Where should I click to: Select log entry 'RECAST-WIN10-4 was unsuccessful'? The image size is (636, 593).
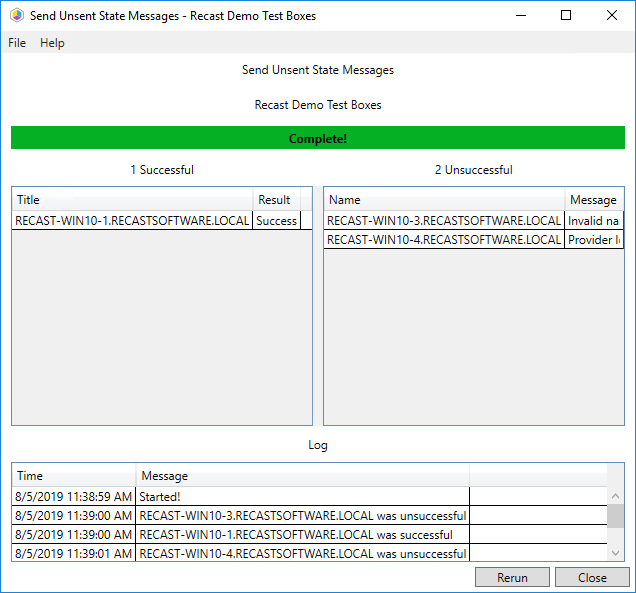[x=302, y=554]
